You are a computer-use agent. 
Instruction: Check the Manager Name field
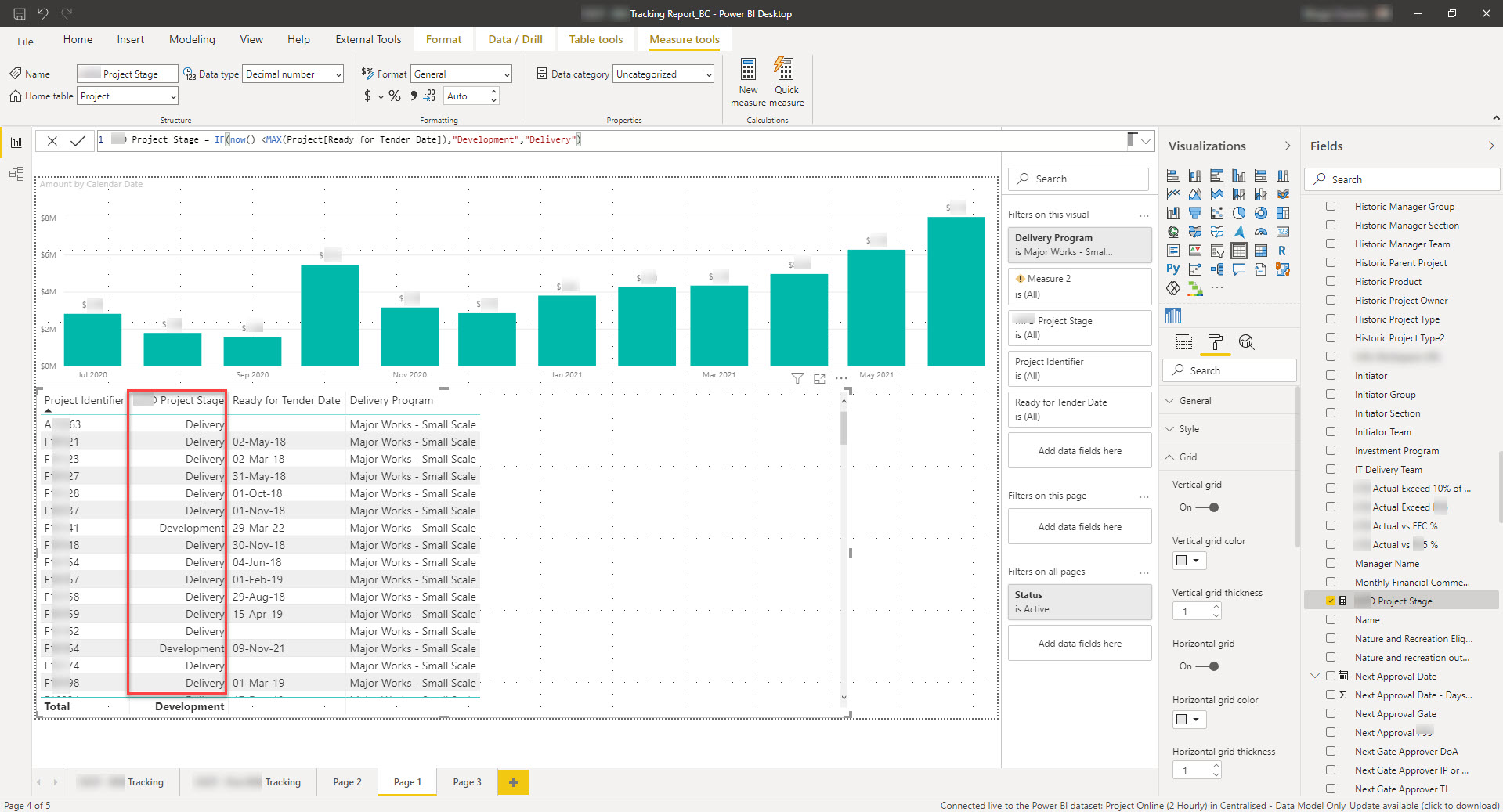coord(1331,563)
